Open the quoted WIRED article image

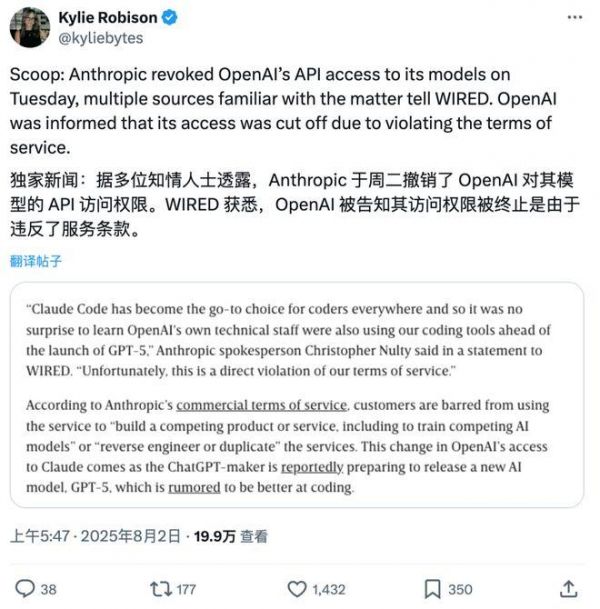(x=297, y=395)
